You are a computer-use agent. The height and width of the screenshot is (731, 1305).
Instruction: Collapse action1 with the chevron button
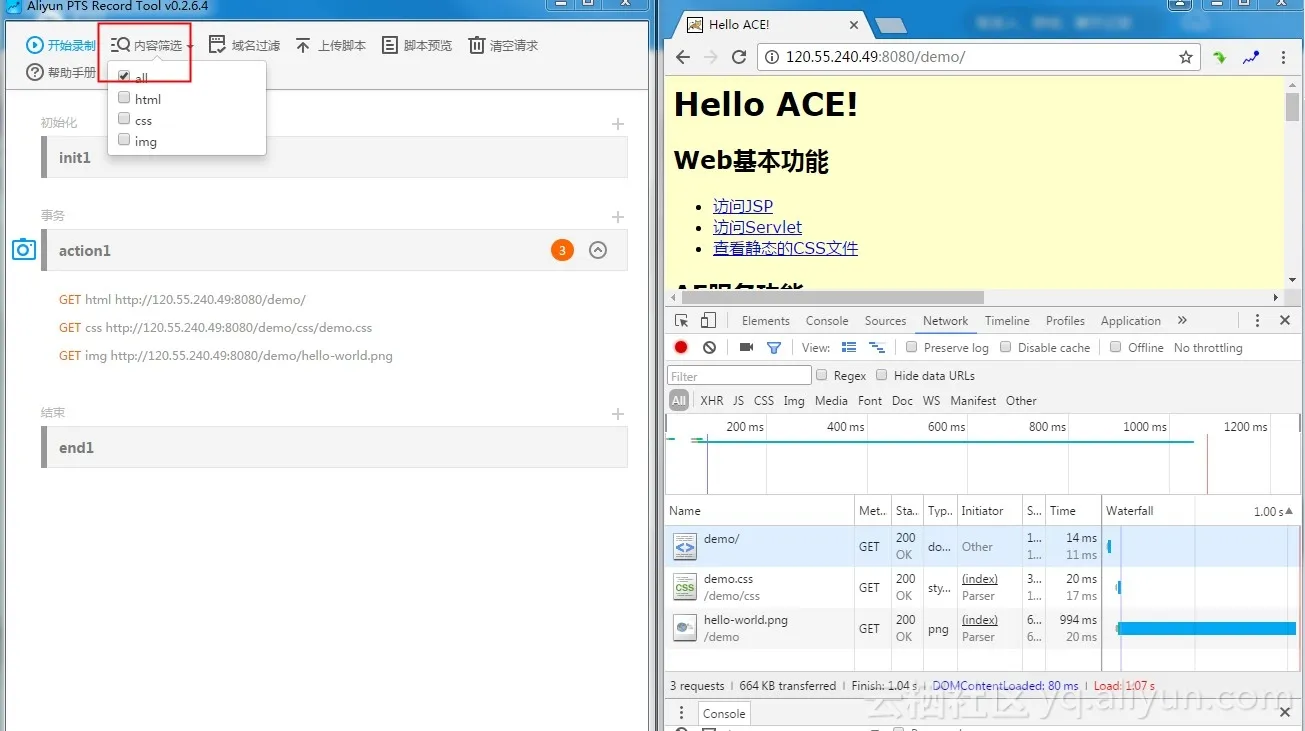point(598,250)
